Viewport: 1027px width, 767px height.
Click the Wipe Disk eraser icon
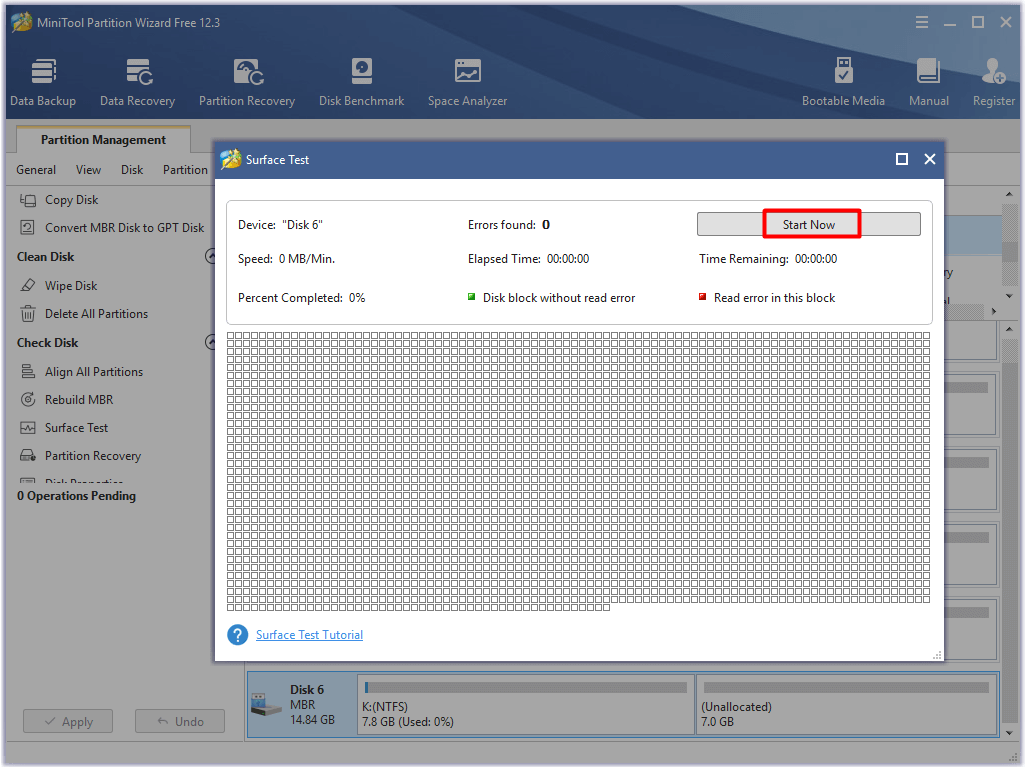(x=28, y=286)
